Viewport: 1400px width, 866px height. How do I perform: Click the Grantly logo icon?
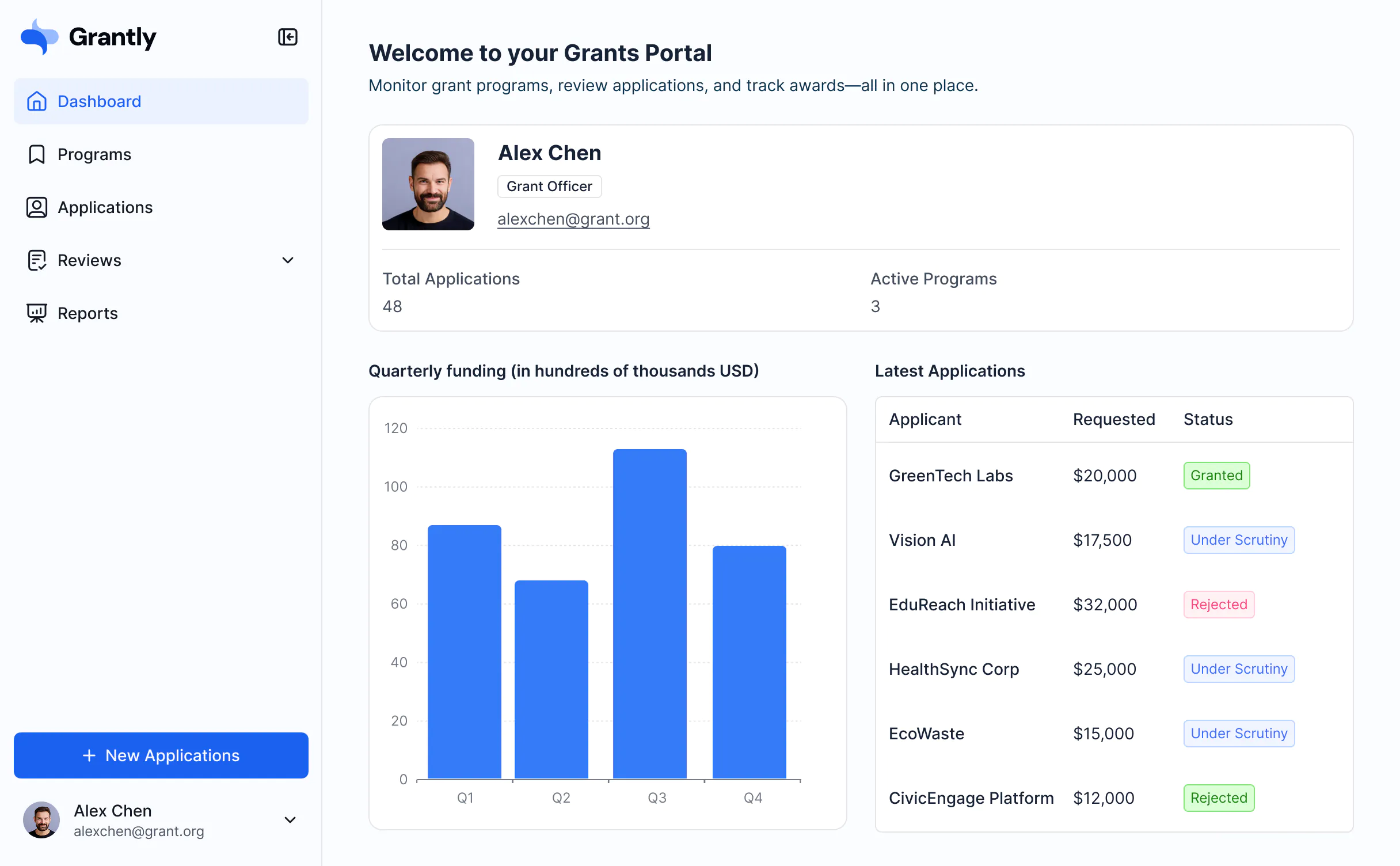pos(39,36)
